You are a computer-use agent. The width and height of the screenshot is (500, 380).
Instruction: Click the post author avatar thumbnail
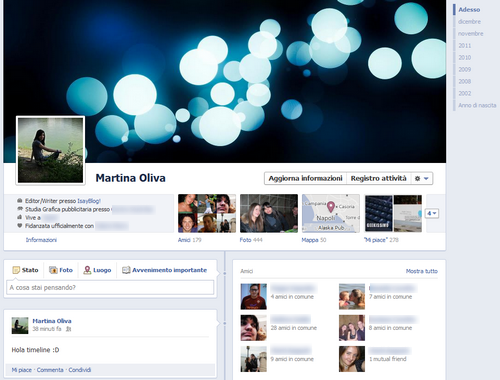click(x=20, y=326)
